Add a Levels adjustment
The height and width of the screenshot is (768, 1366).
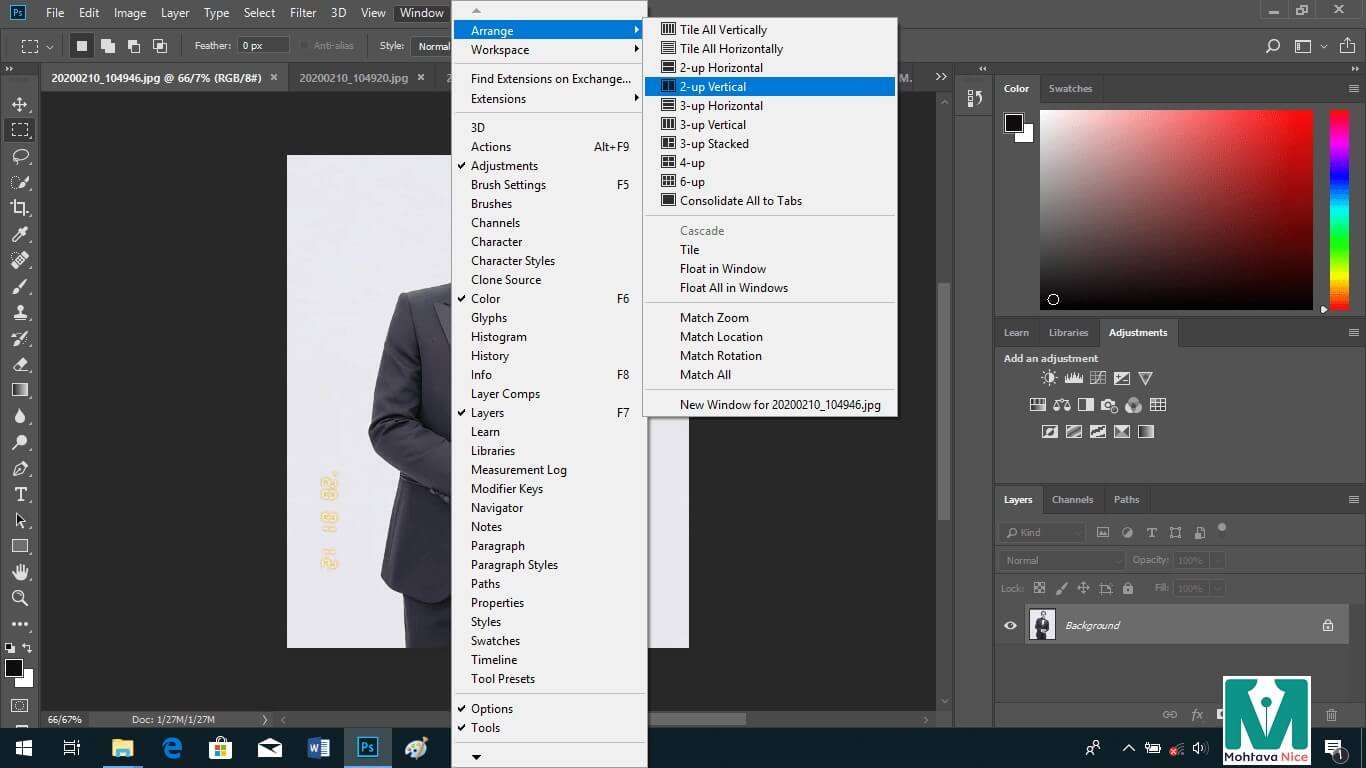pos(1073,378)
